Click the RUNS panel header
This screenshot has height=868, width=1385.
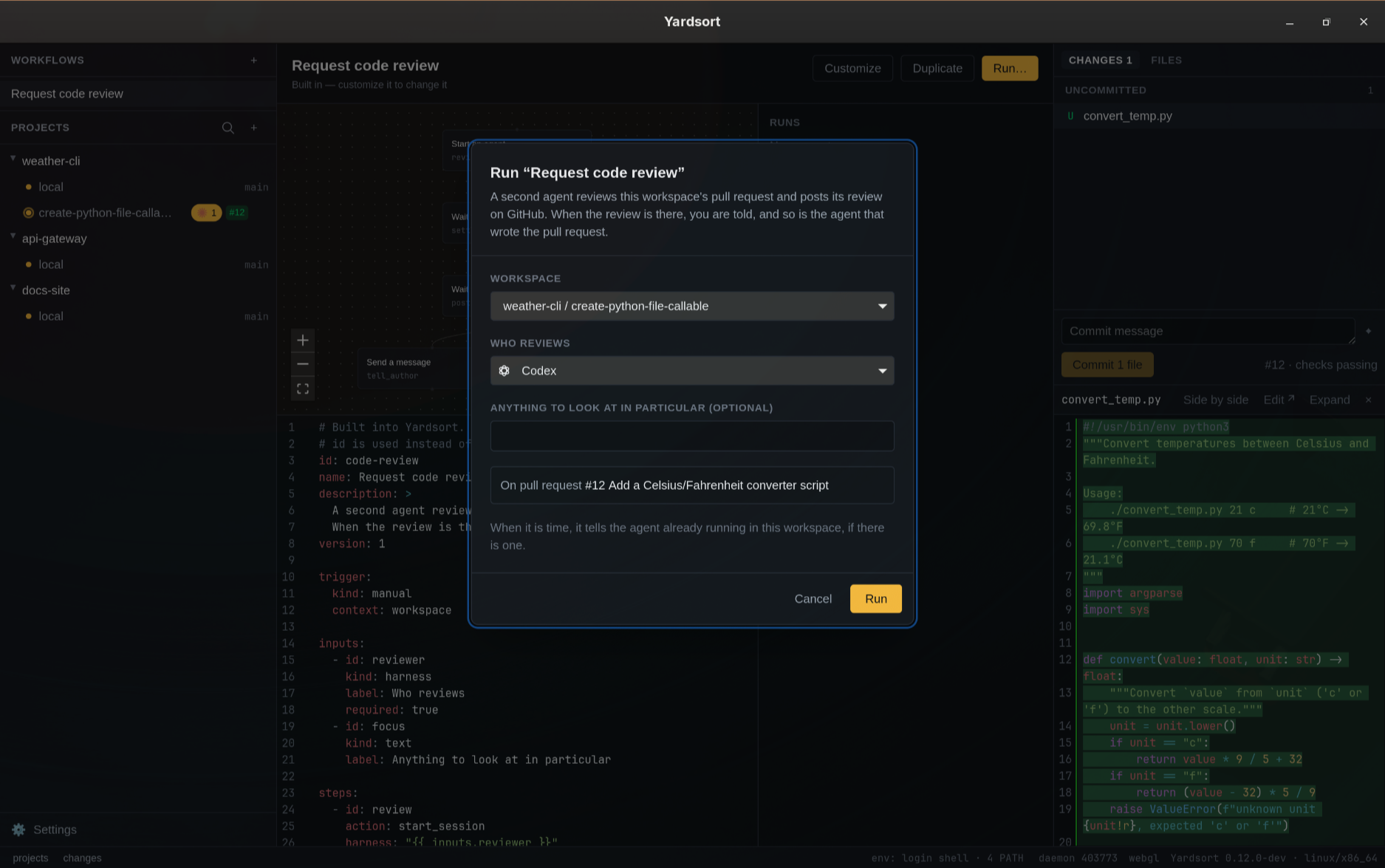[x=784, y=123]
